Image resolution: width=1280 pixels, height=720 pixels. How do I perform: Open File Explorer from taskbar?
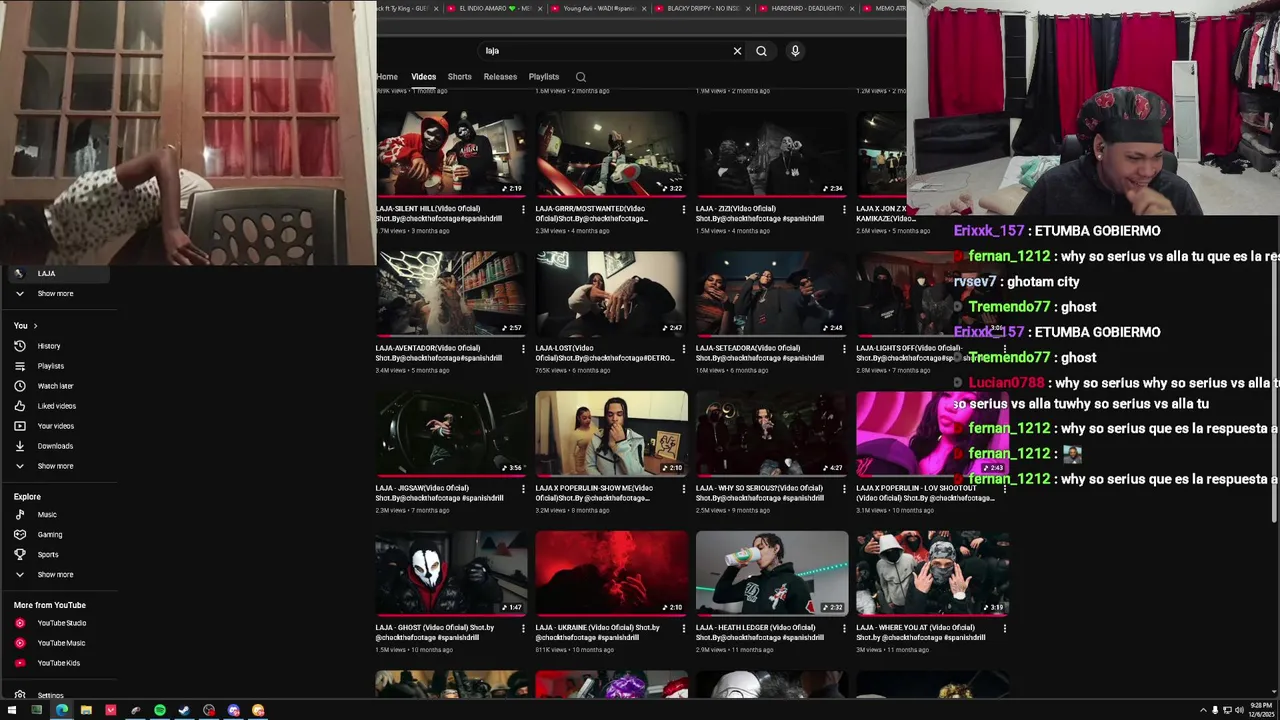[x=86, y=710]
